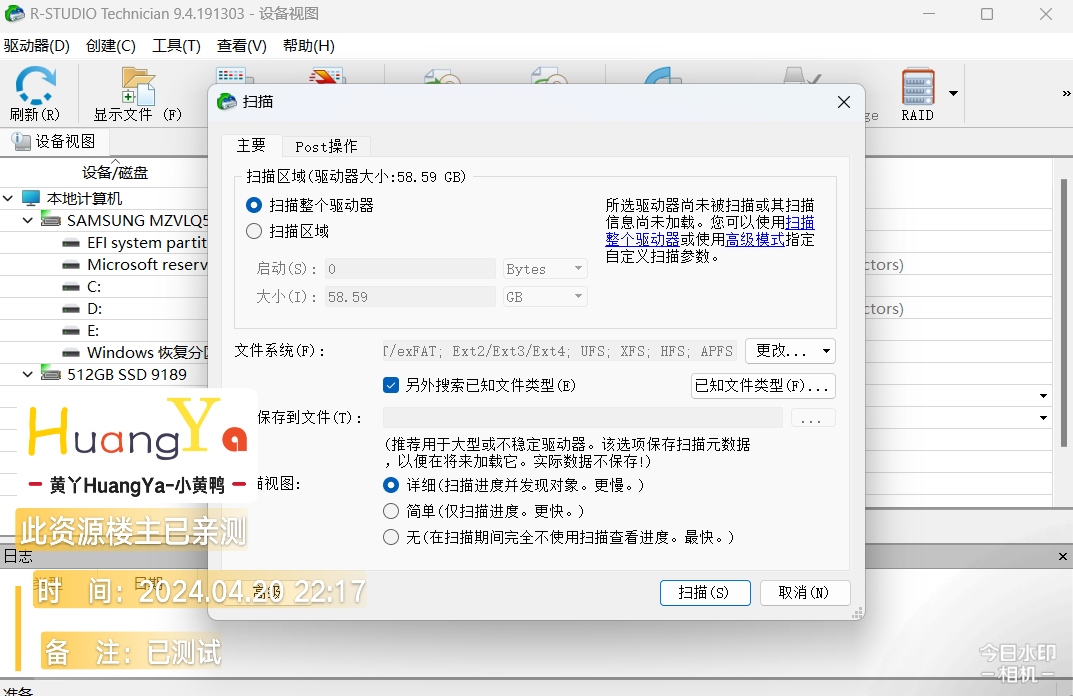Open the upper dropdown in the right properties panel
The width and height of the screenshot is (1073, 696).
1043,396
